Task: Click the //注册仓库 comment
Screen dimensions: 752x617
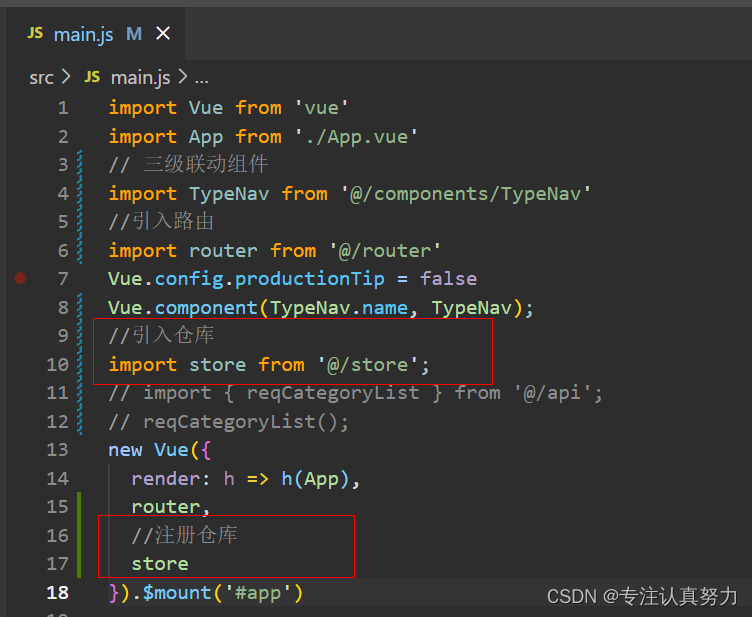Action: [x=185, y=535]
